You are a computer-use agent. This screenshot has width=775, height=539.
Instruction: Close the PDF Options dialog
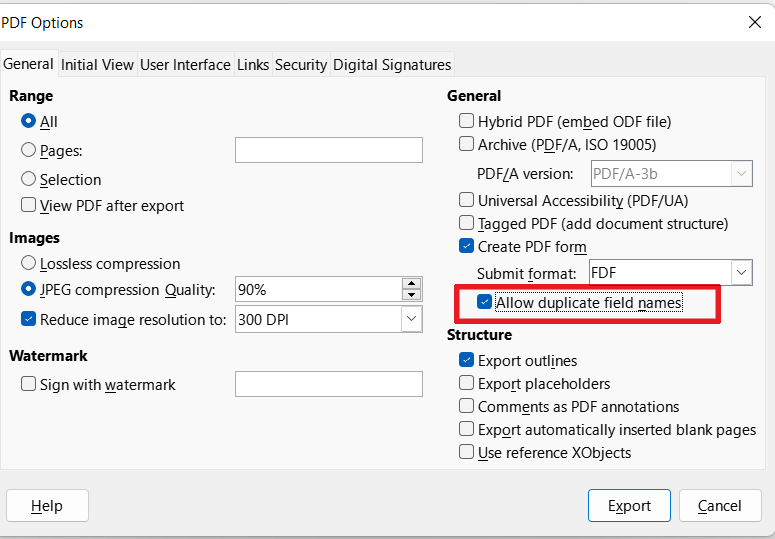[753, 22]
